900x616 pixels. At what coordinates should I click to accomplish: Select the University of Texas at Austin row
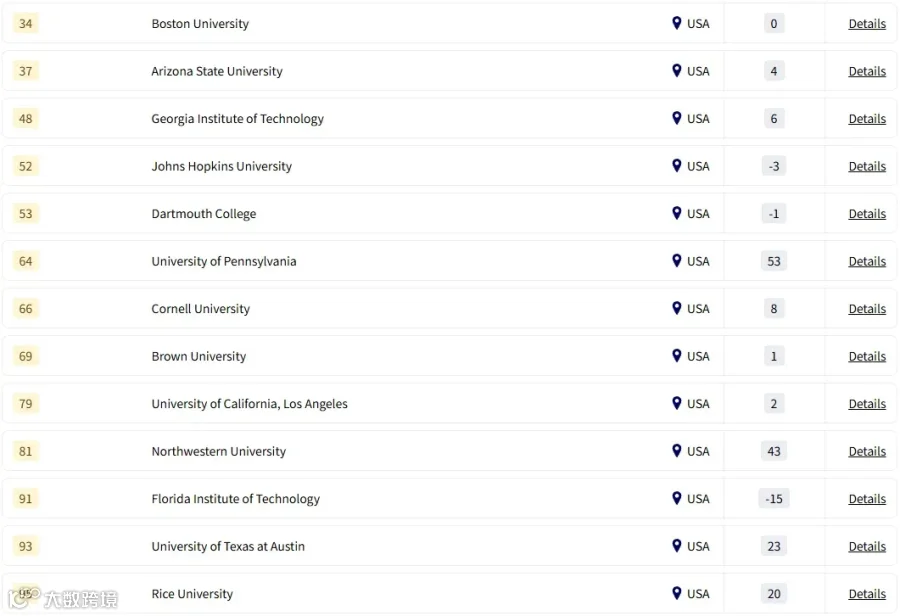(x=449, y=546)
